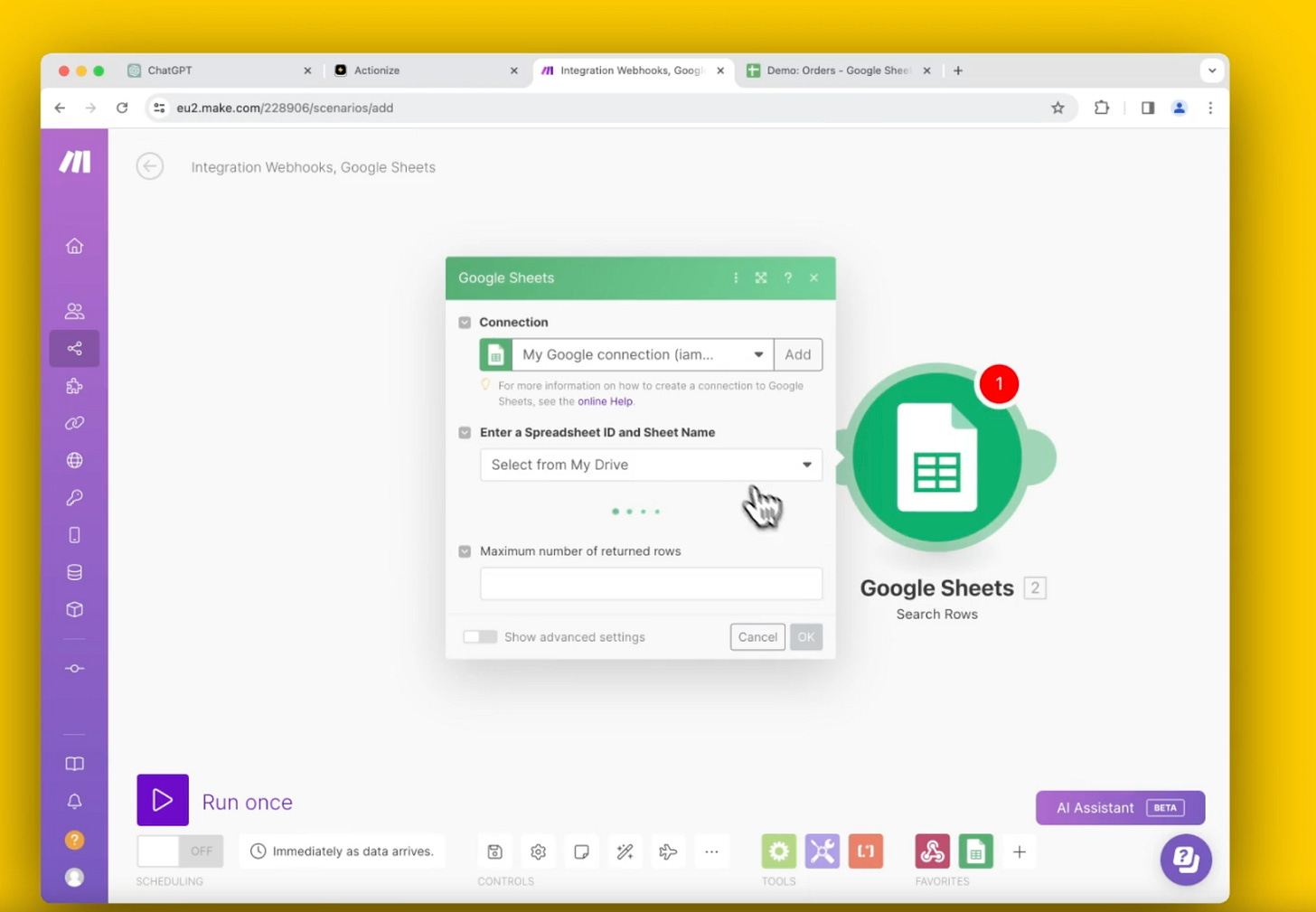The width and height of the screenshot is (1316, 912).
Task: Click the Auto-align magic wand icon
Action: coord(625,851)
